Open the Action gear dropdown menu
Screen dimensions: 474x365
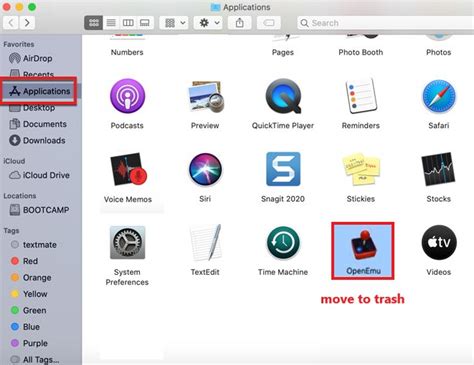[208, 23]
